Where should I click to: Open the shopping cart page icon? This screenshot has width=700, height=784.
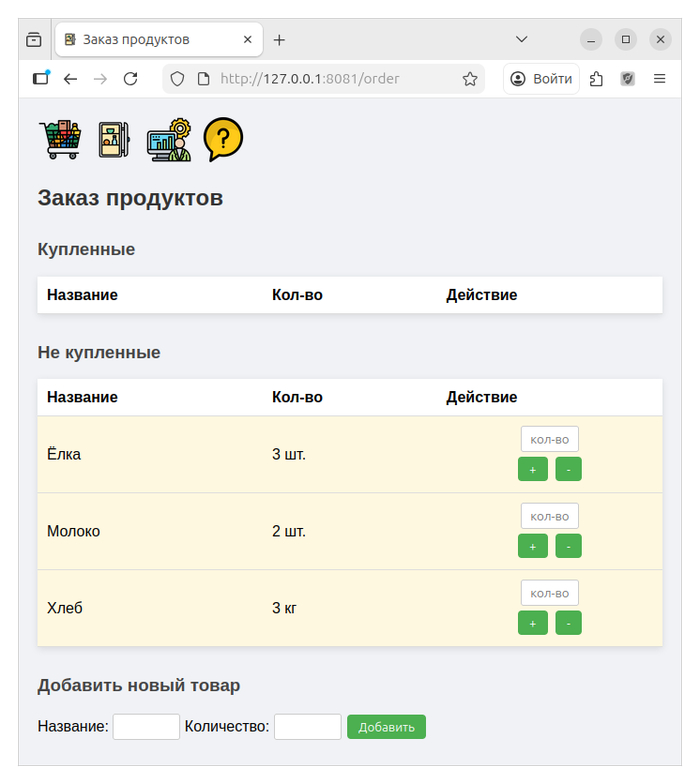coord(60,140)
